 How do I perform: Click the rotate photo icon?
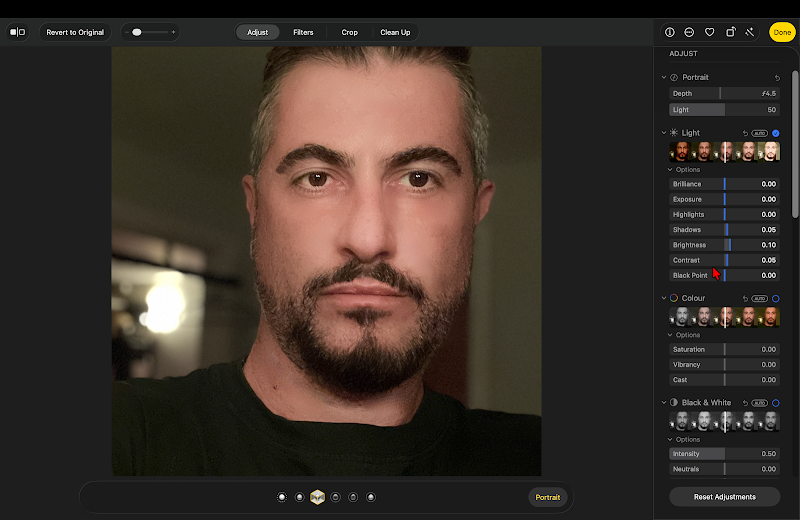point(731,32)
